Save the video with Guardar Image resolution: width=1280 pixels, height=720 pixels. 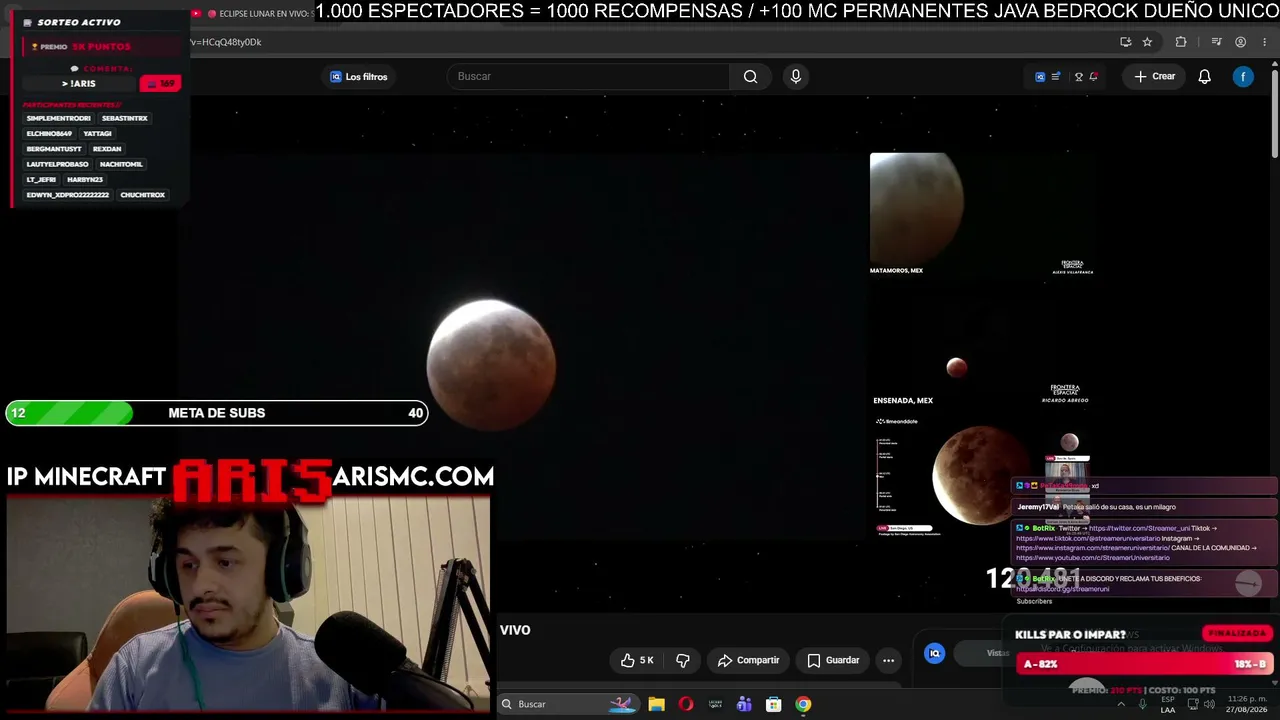(x=833, y=660)
